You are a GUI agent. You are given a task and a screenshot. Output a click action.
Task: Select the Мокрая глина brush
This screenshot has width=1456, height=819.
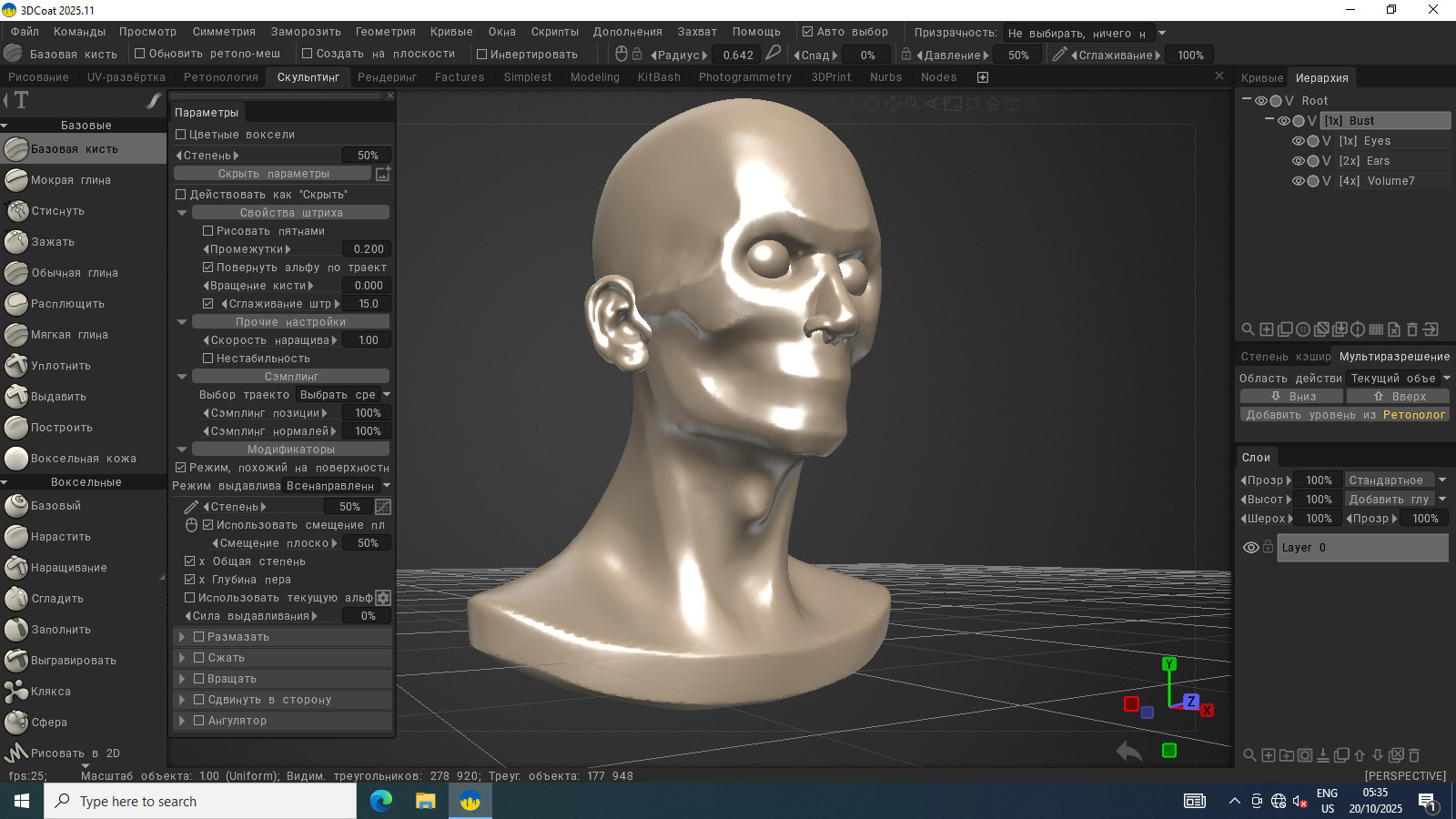(x=70, y=180)
